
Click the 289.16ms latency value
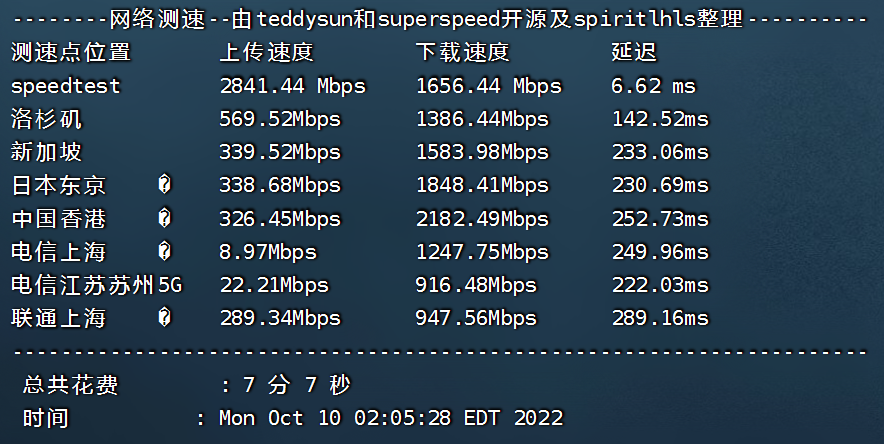(660, 318)
